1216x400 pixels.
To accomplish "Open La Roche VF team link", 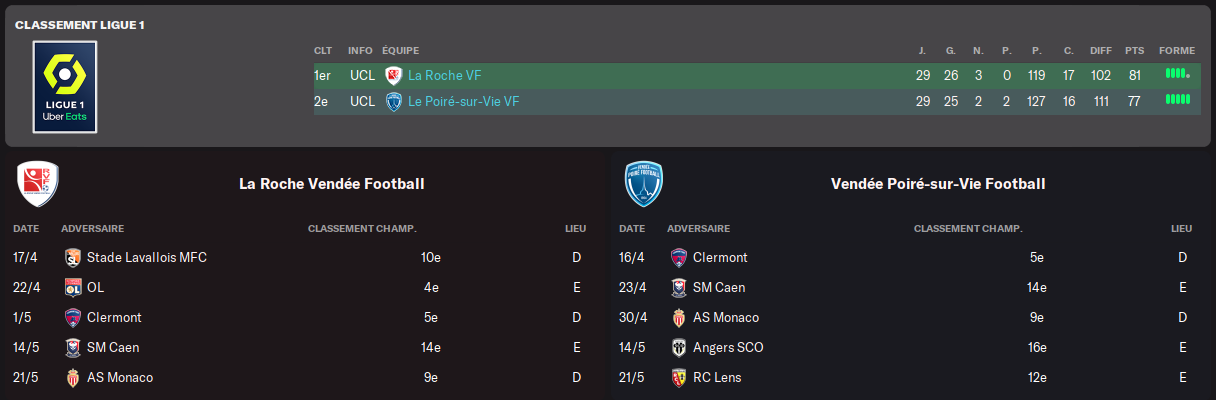I will (444, 75).
